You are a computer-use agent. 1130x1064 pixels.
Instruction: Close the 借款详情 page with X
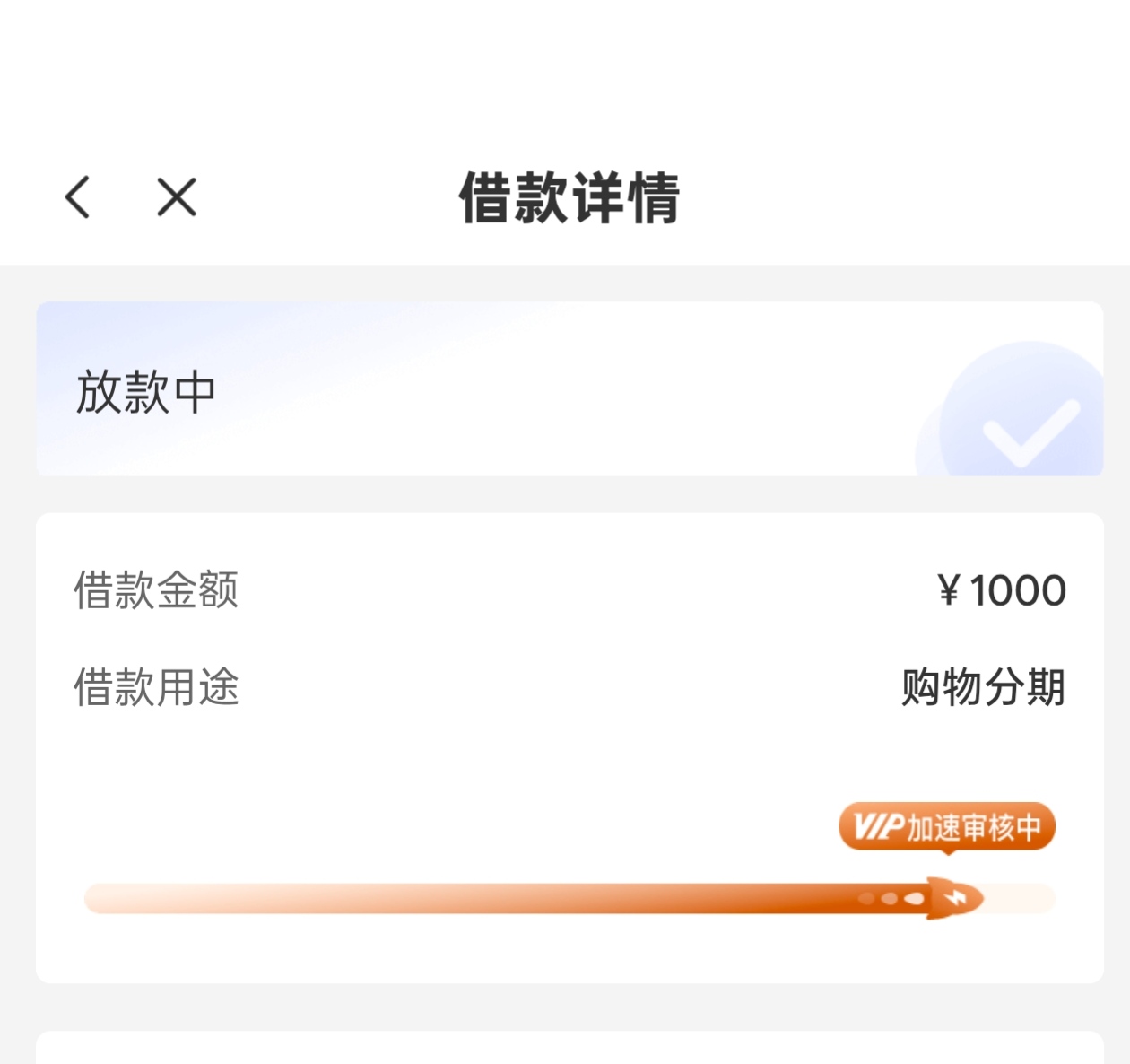tap(177, 196)
